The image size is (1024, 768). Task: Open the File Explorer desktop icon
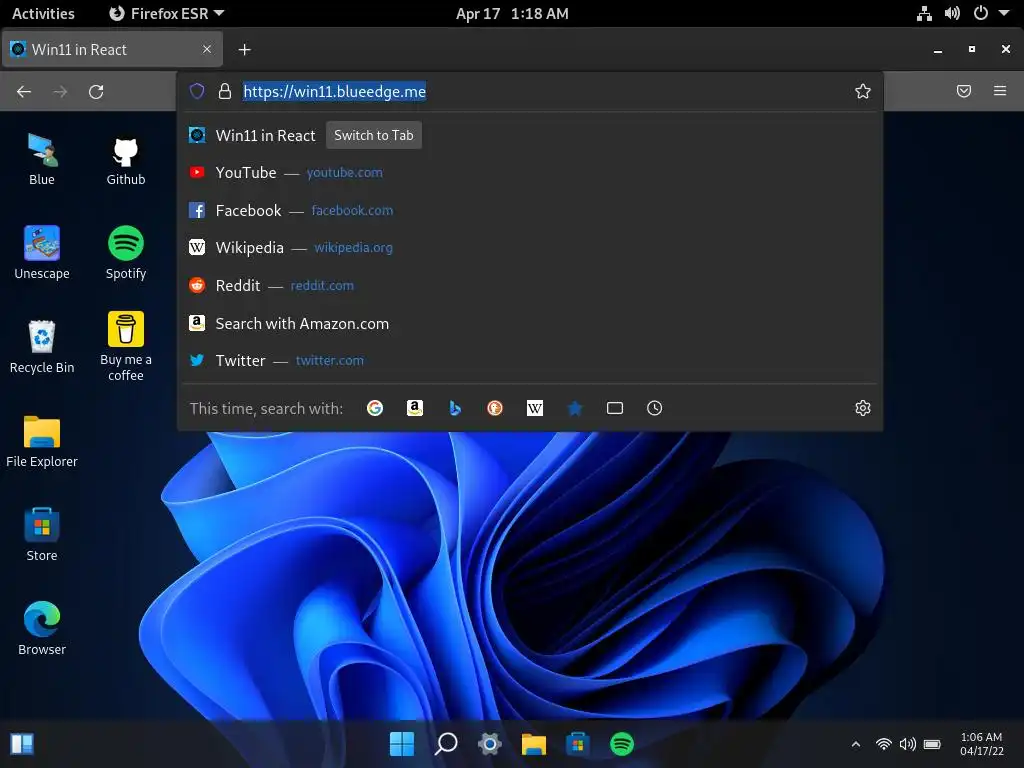click(x=42, y=441)
